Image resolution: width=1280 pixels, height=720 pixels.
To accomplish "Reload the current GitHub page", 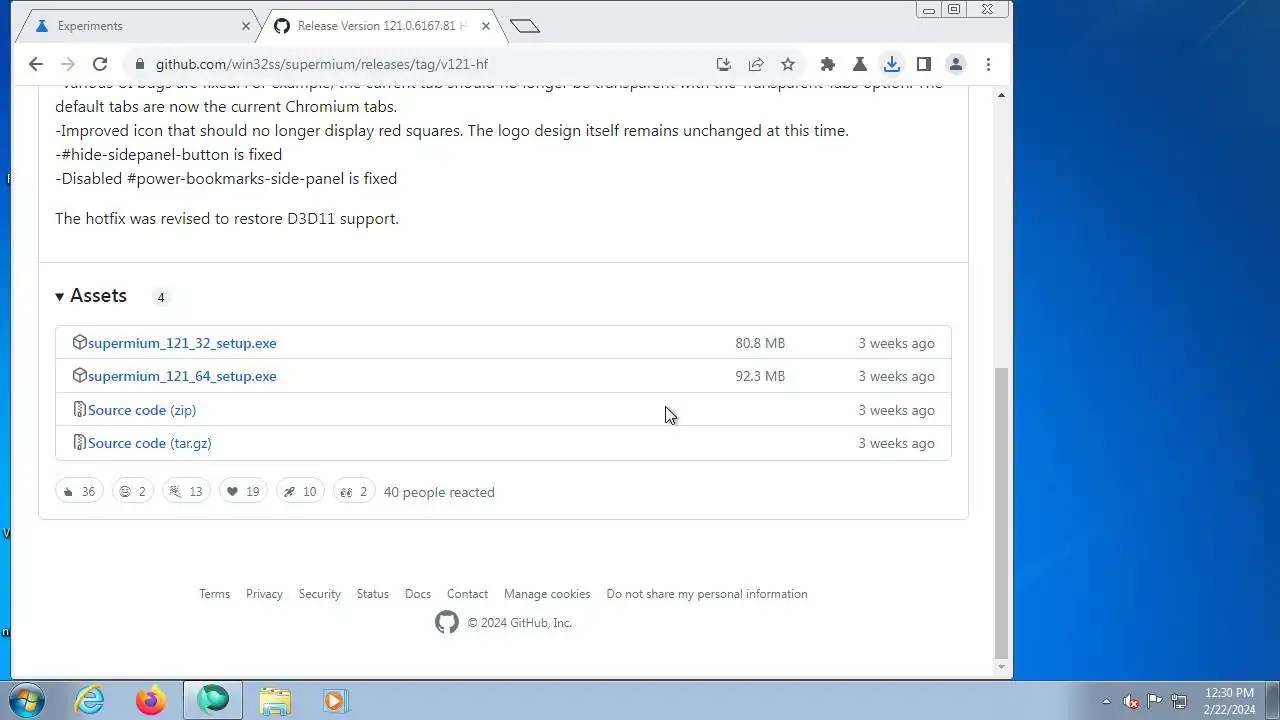I will tap(100, 64).
